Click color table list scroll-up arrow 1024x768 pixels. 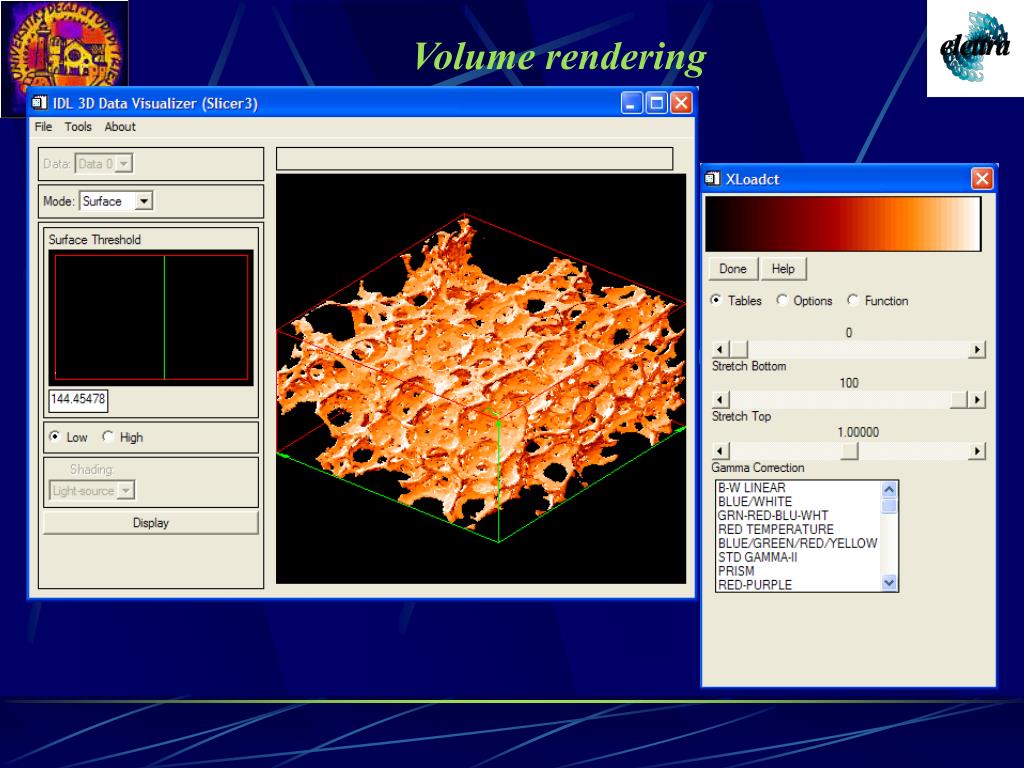(889, 489)
